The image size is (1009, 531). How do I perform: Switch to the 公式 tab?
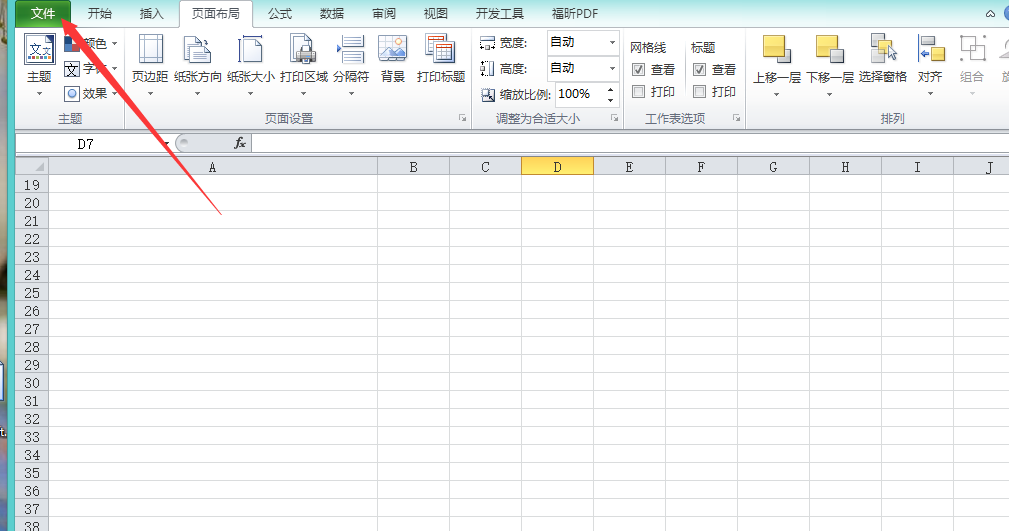point(280,14)
